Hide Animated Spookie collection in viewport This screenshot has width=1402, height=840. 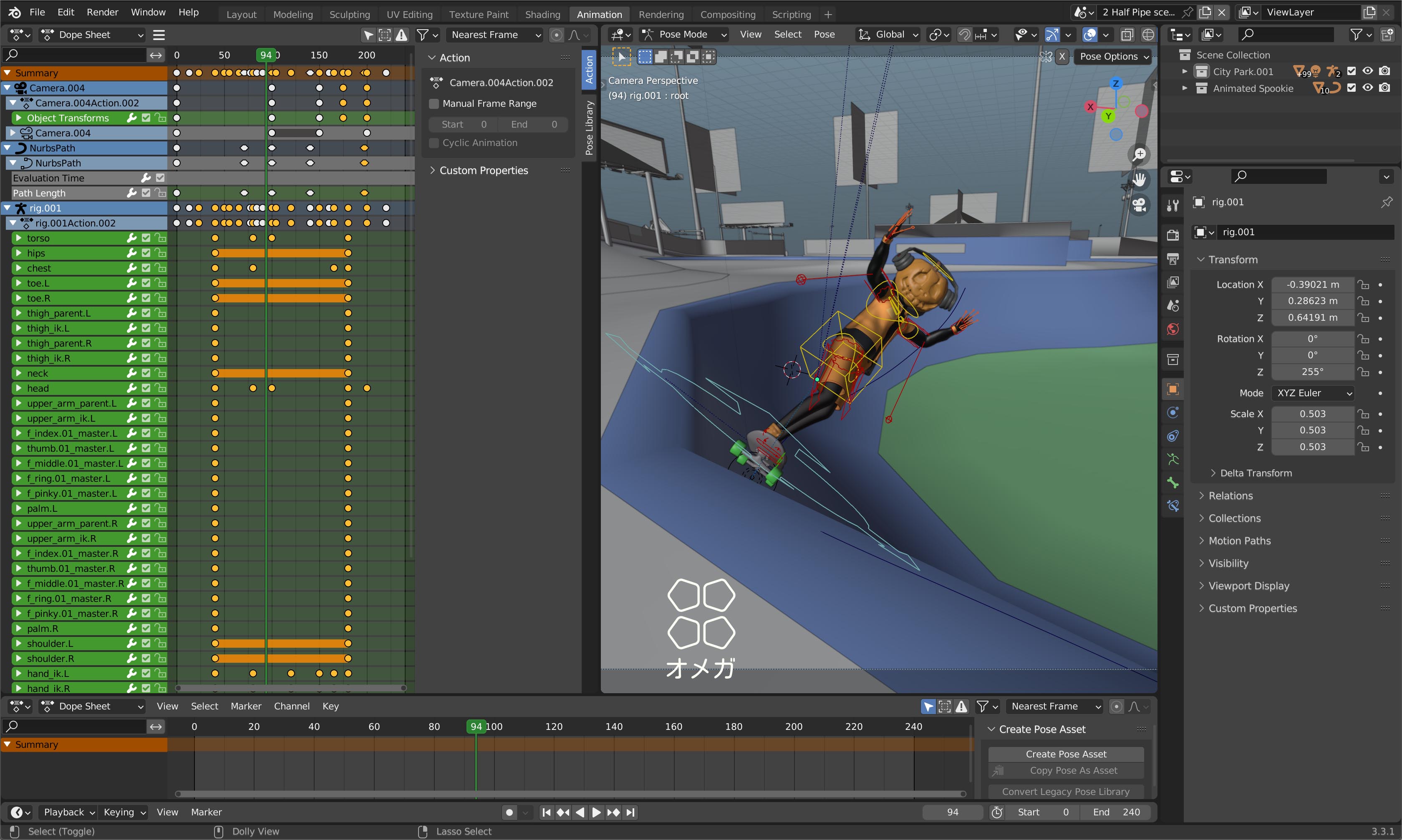1368,88
